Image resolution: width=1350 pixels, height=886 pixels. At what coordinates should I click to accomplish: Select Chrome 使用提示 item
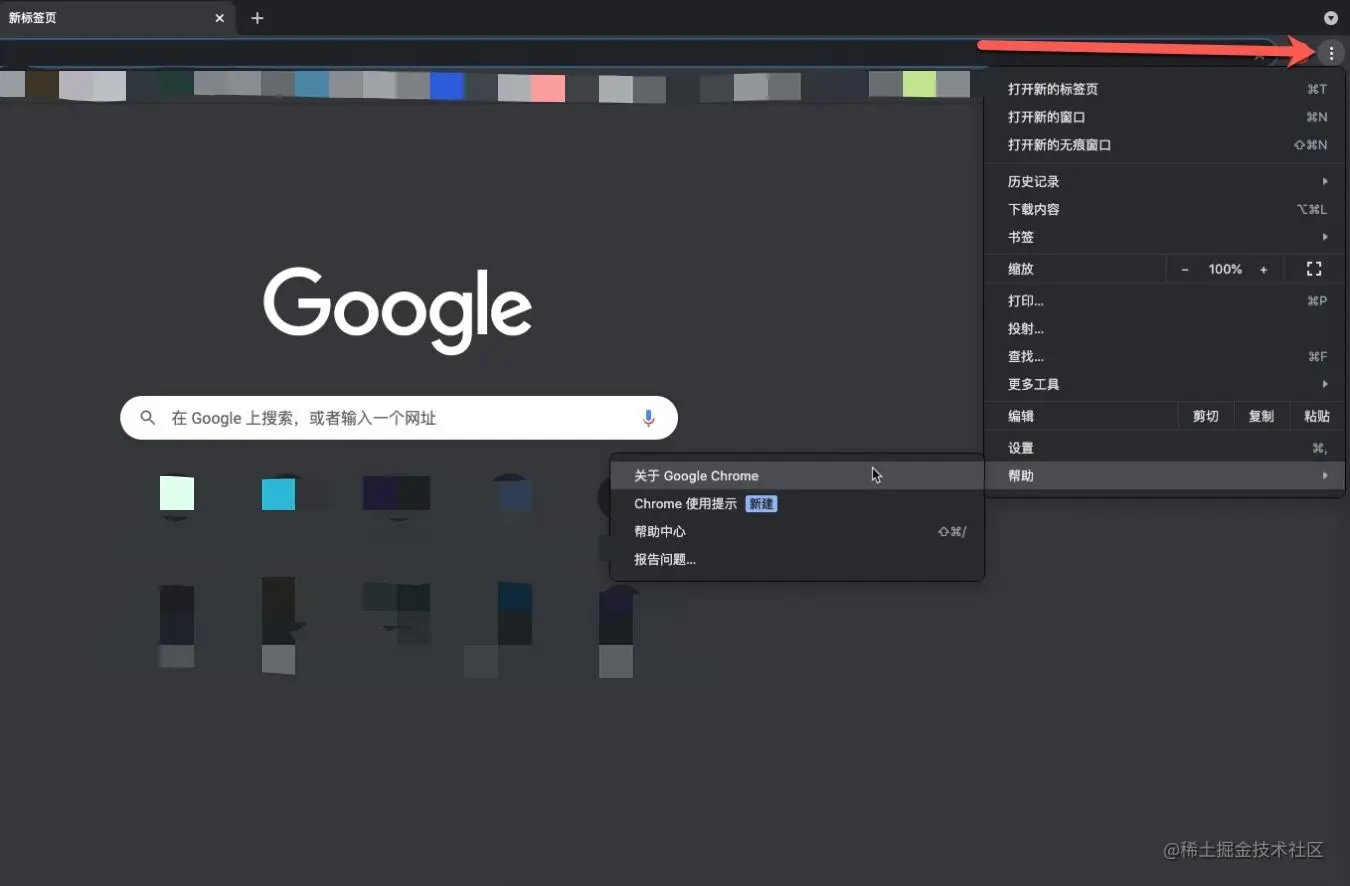(797, 504)
